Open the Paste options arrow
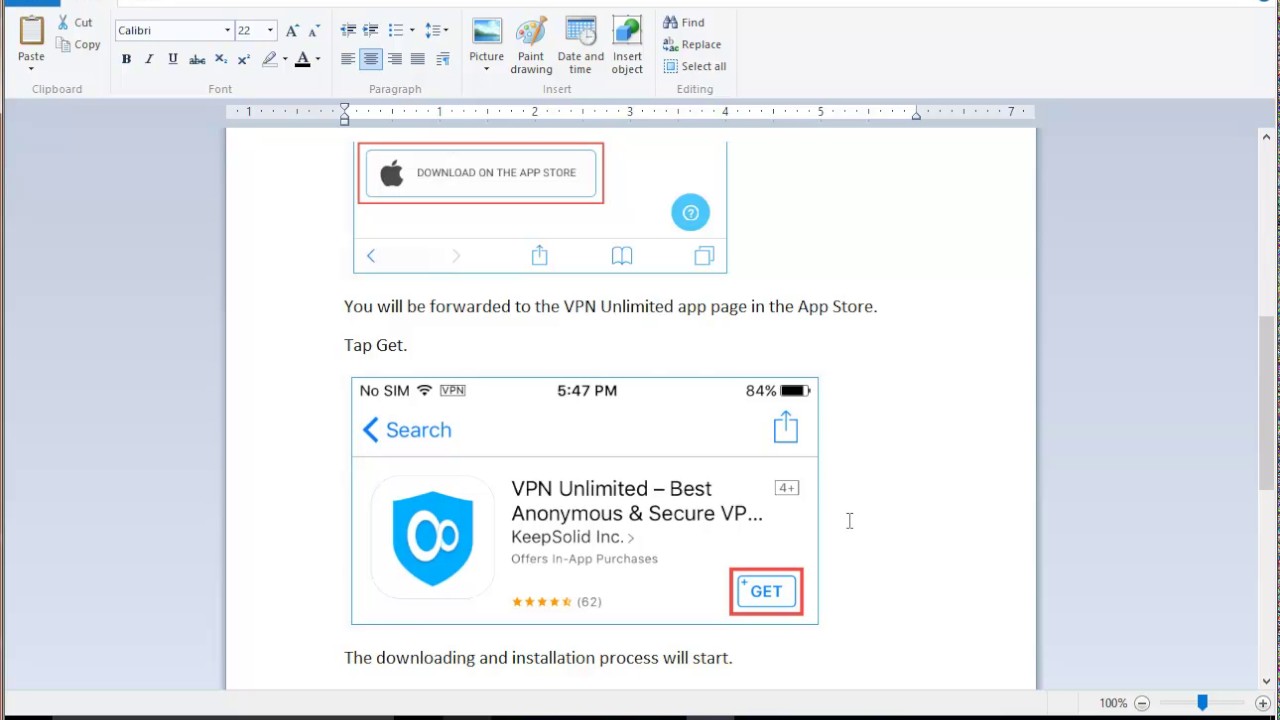Screen dimensions: 1280x720 31,69
